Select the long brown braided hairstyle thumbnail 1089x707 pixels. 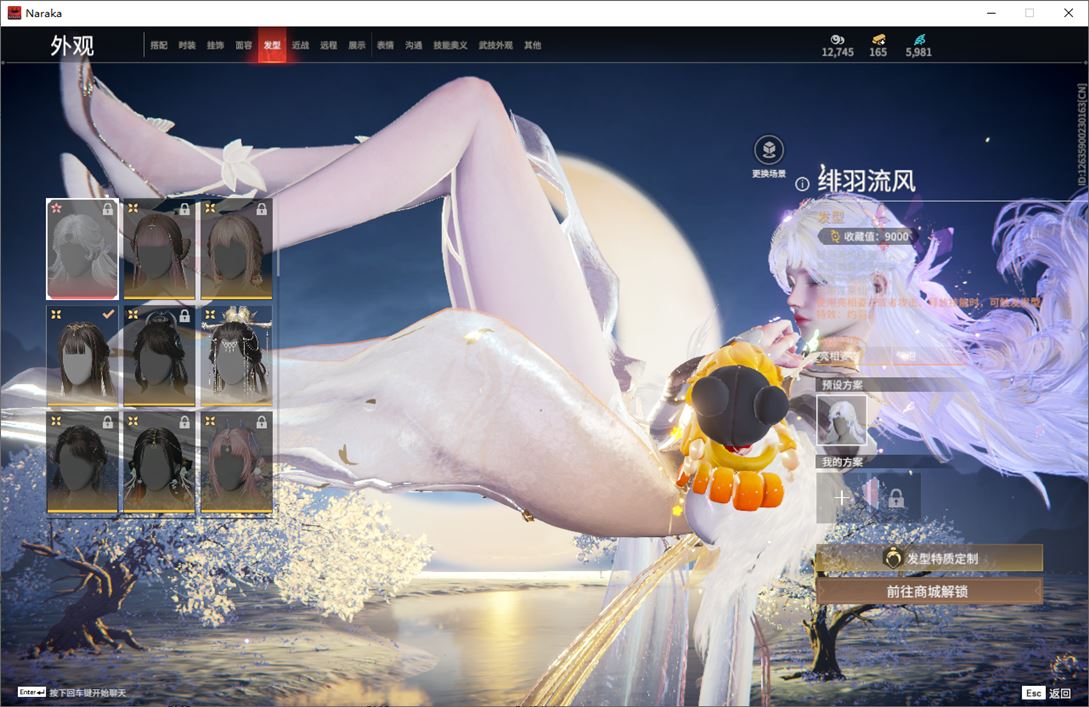coord(159,249)
